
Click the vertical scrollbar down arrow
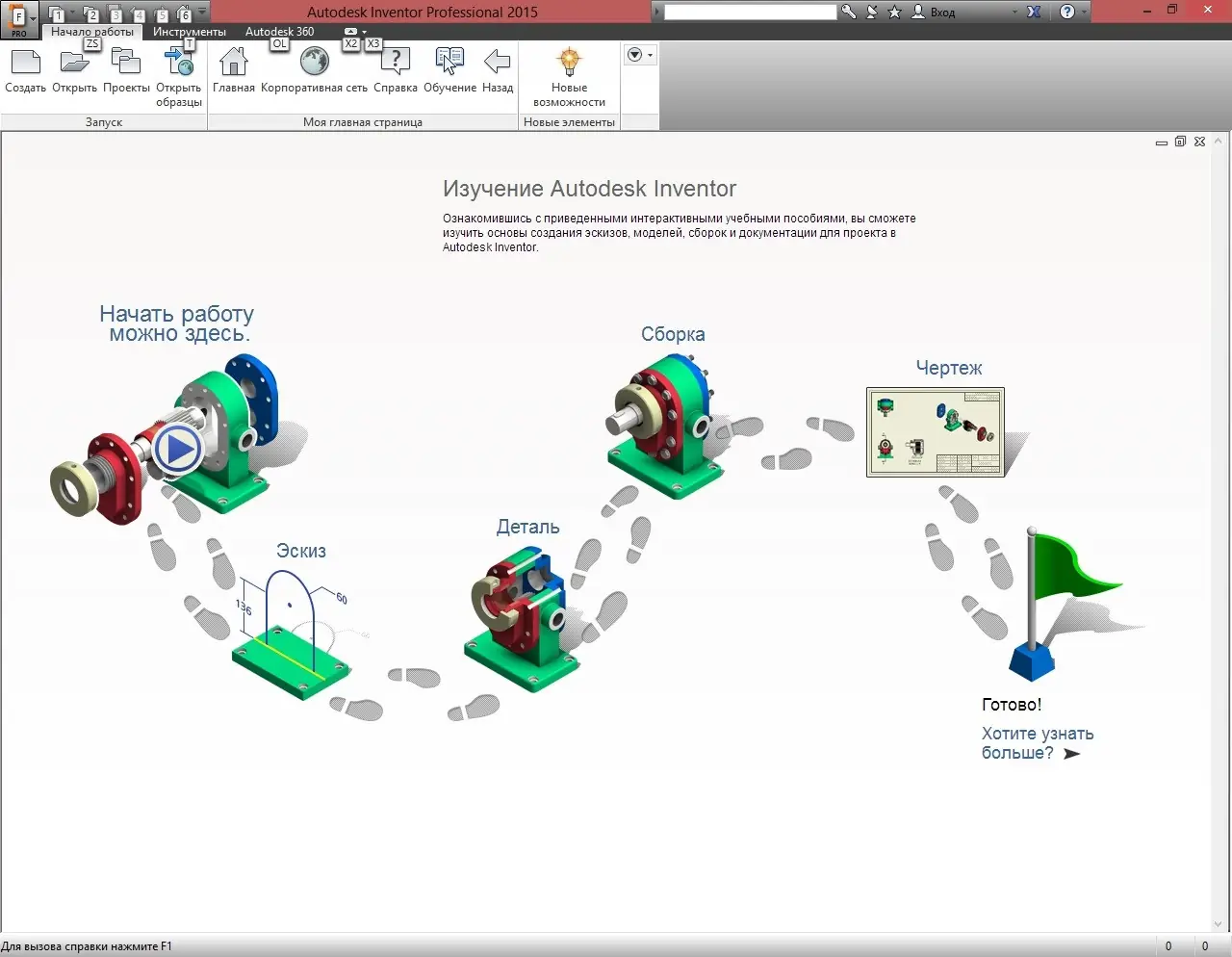[1219, 924]
